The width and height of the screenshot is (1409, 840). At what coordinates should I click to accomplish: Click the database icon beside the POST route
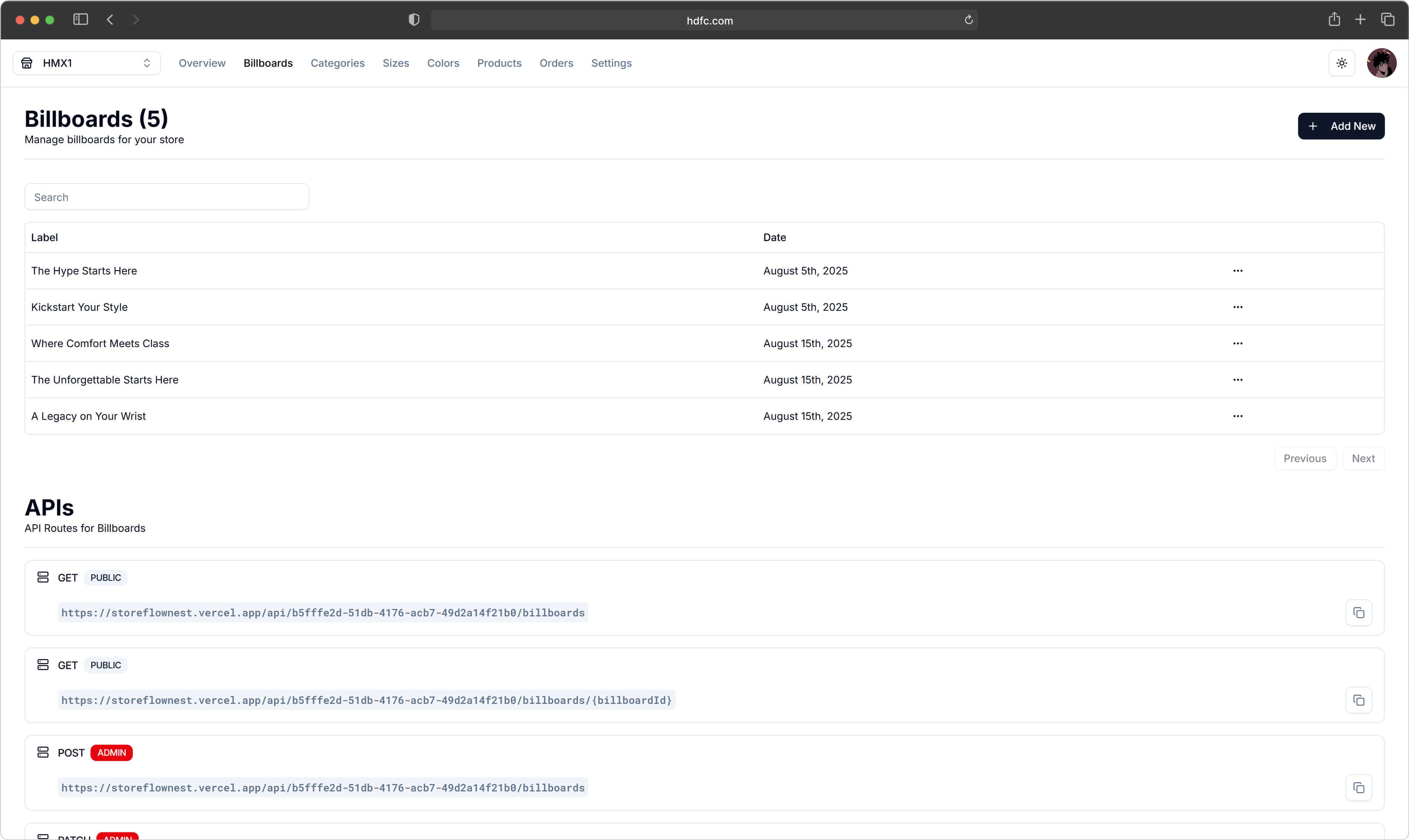tap(43, 752)
